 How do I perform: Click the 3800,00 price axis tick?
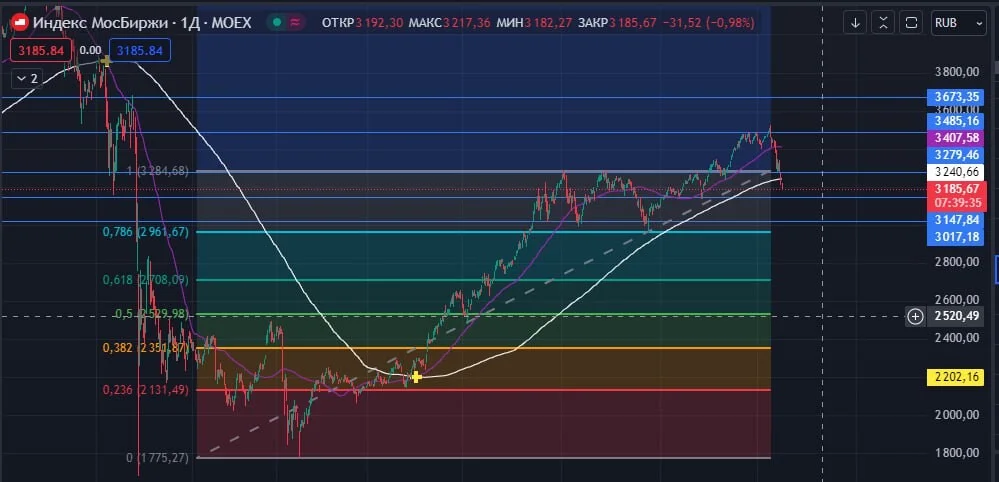point(956,72)
